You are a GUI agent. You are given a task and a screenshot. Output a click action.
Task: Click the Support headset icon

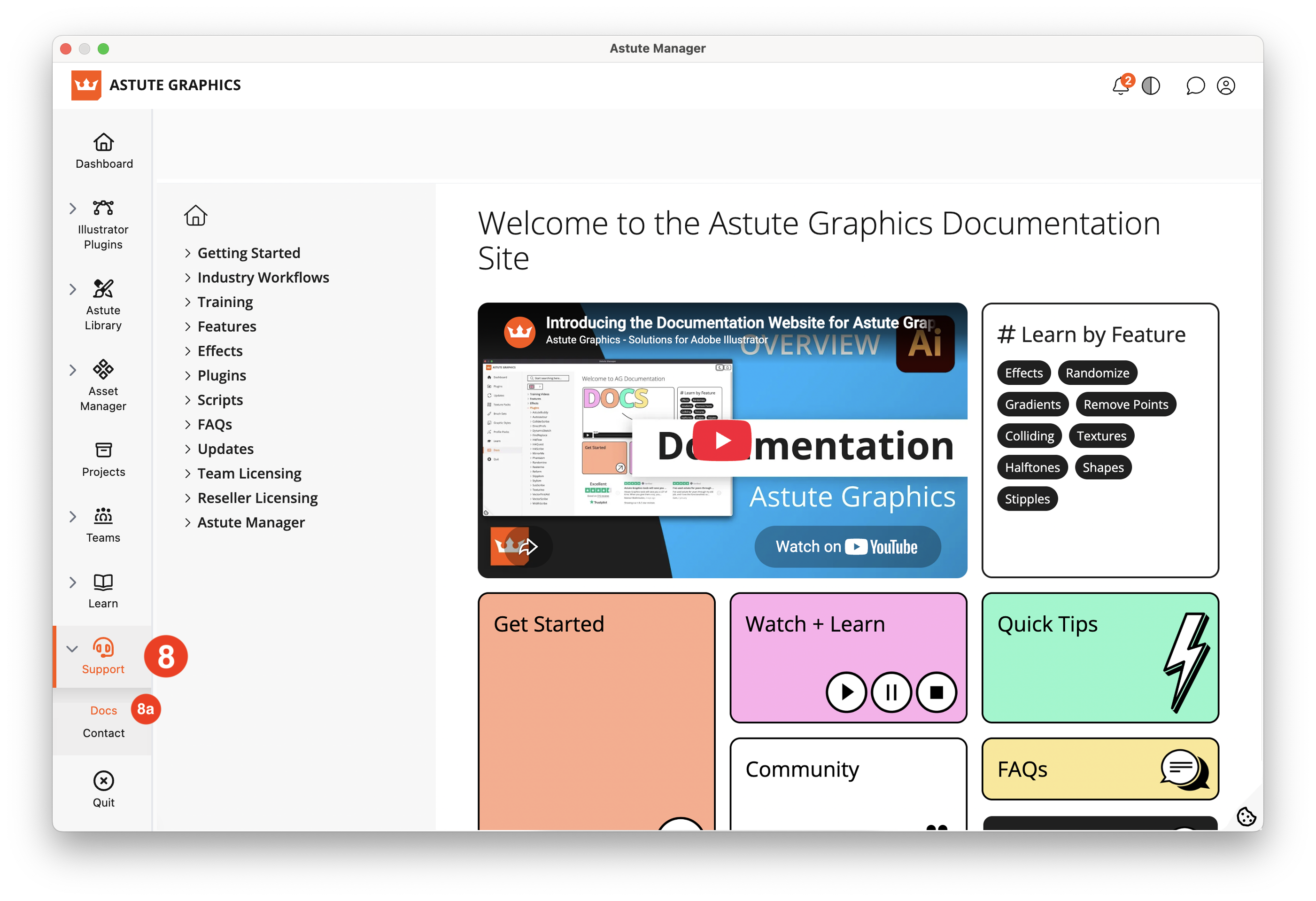point(103,647)
